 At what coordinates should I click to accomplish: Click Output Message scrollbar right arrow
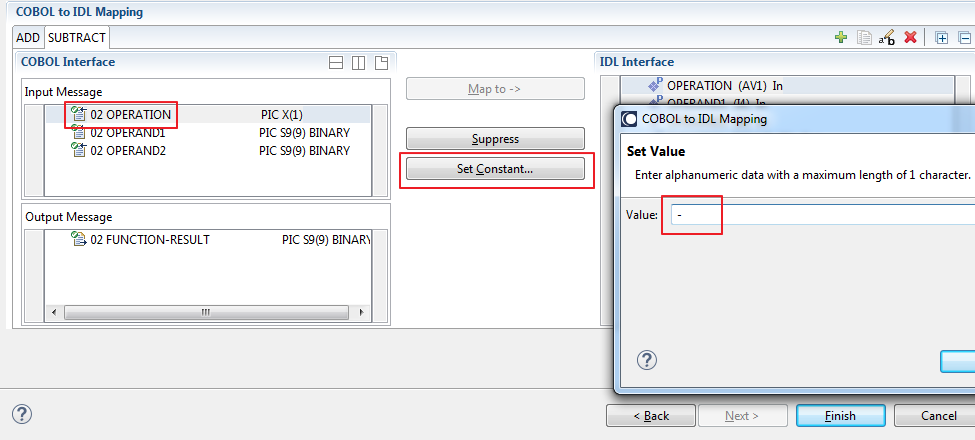tap(361, 312)
